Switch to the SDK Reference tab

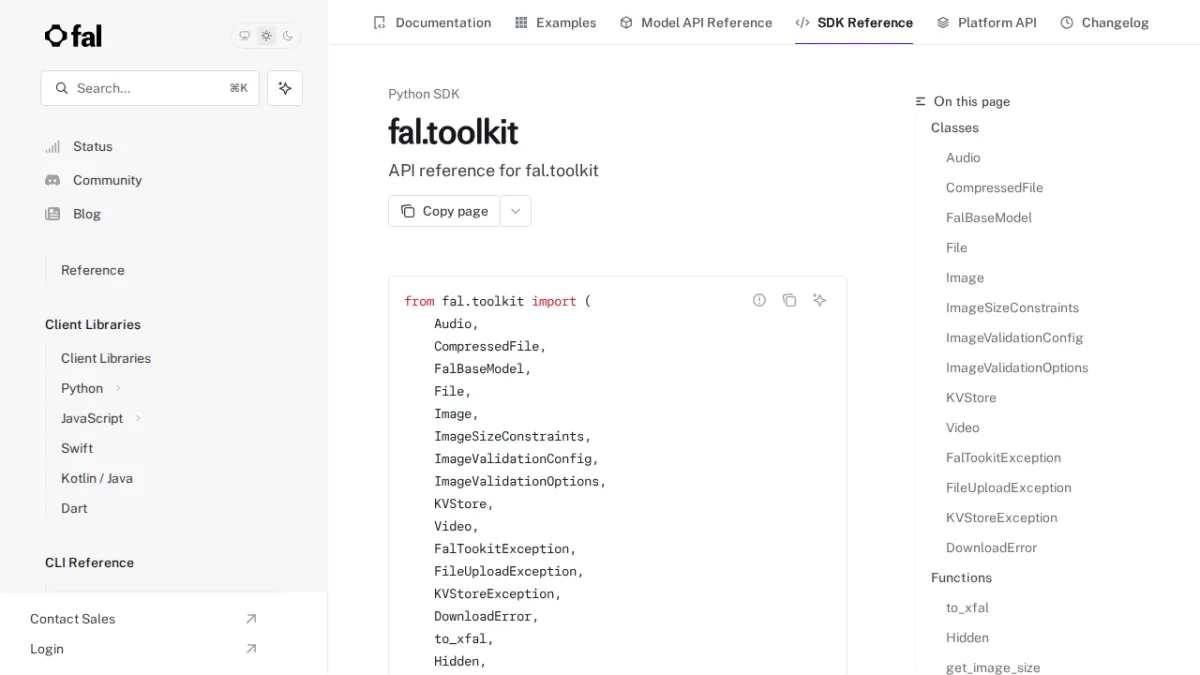pyautogui.click(x=854, y=22)
